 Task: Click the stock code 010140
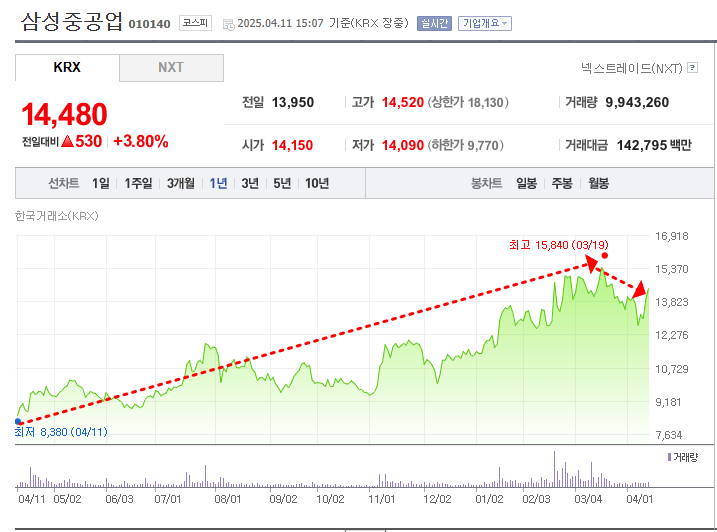[149, 24]
